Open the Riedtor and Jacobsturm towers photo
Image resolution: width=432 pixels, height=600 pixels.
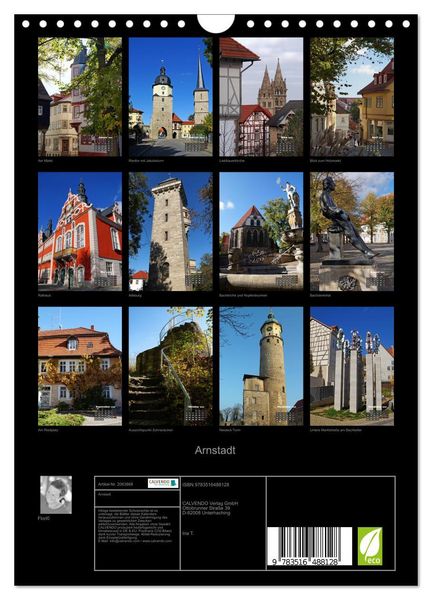[x=171, y=96]
